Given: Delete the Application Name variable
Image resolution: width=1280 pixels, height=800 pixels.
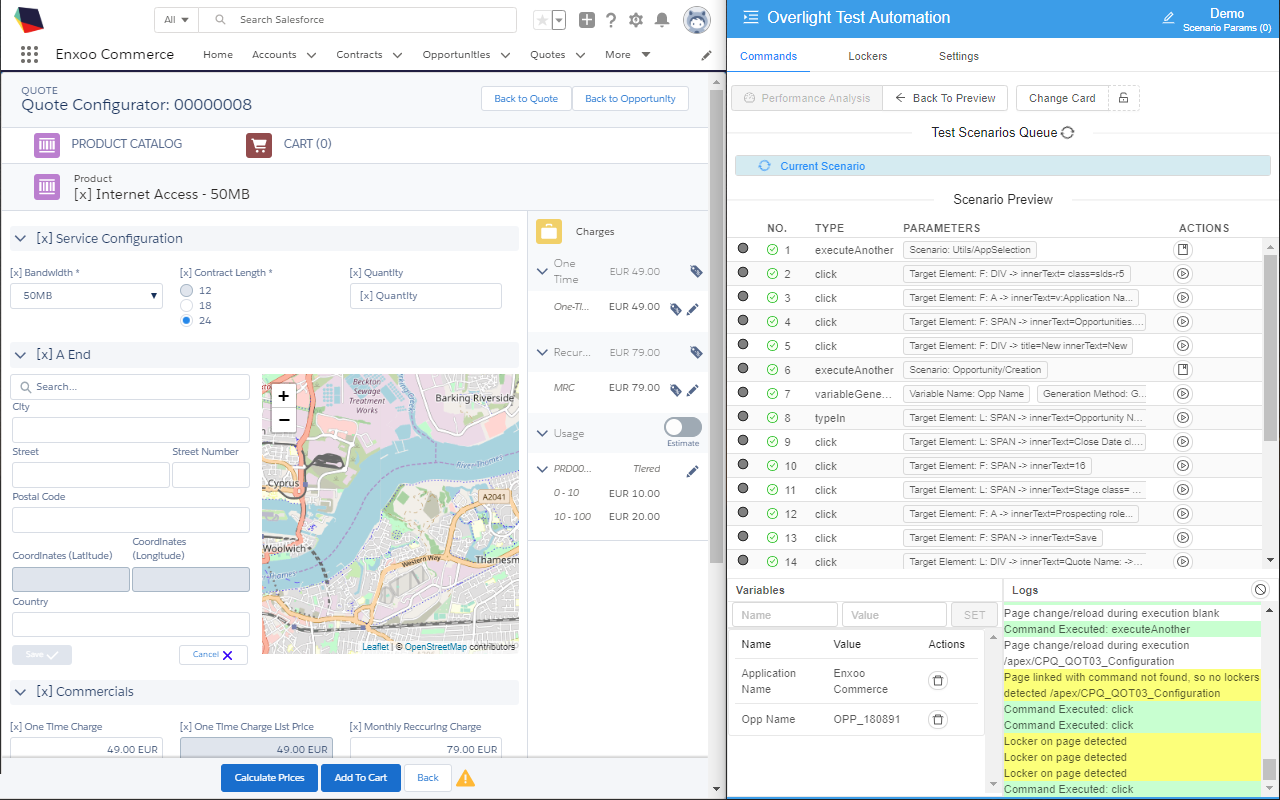Looking at the screenshot, I should coord(937,681).
